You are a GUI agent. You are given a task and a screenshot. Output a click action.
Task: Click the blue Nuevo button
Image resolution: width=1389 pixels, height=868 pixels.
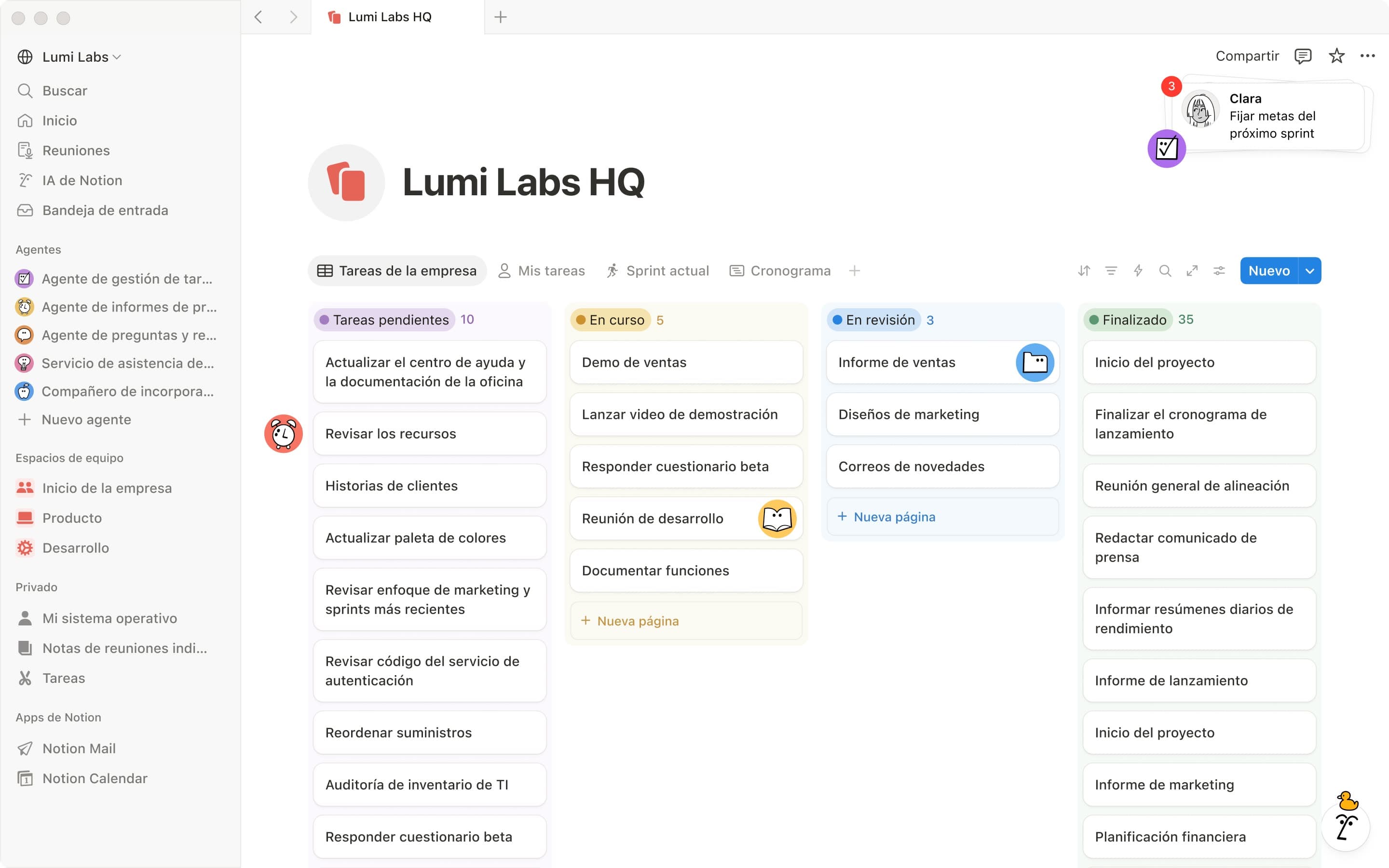[x=1268, y=271]
